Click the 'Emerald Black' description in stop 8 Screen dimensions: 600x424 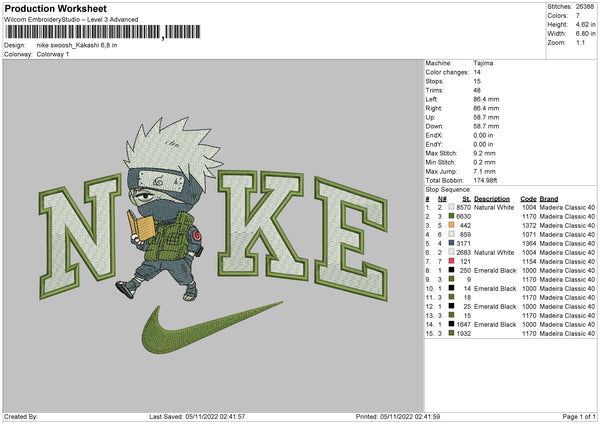495,271
